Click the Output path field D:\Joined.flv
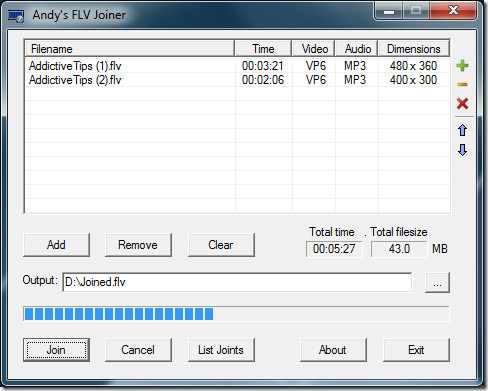 [x=237, y=282]
